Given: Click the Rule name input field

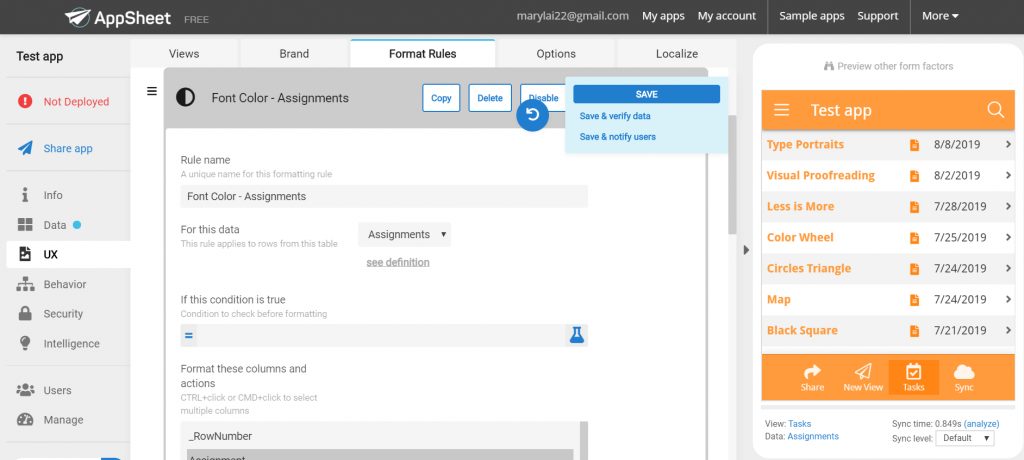Looking at the screenshot, I should click(x=384, y=196).
